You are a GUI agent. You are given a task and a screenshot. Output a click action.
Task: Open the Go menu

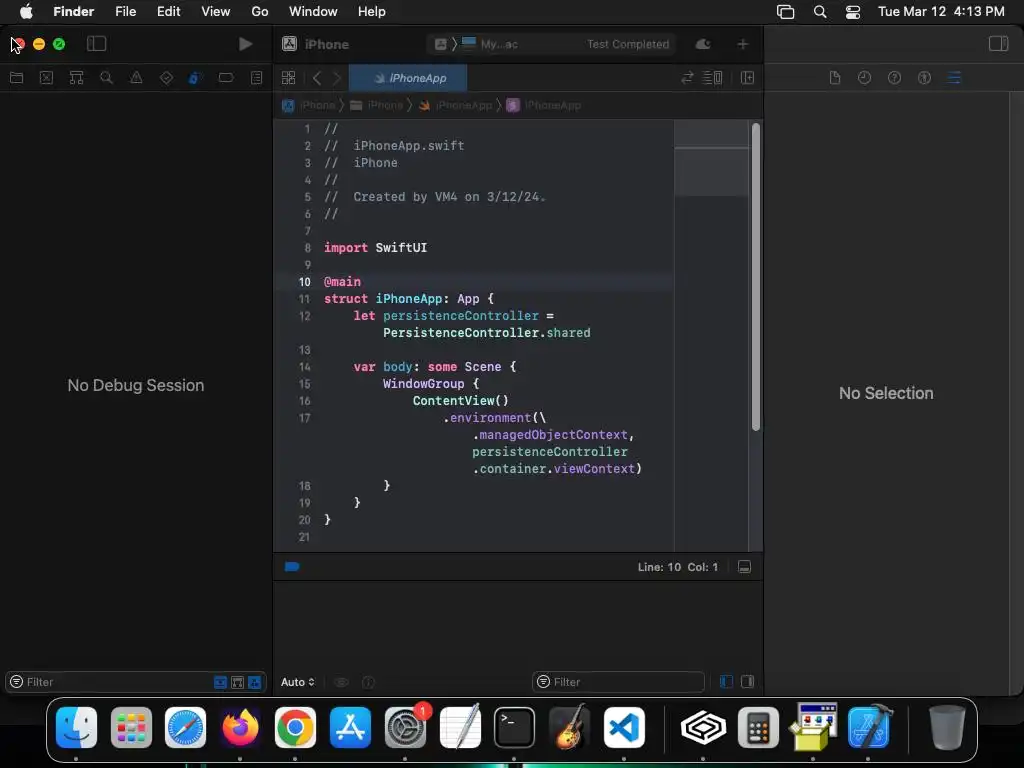(x=260, y=11)
